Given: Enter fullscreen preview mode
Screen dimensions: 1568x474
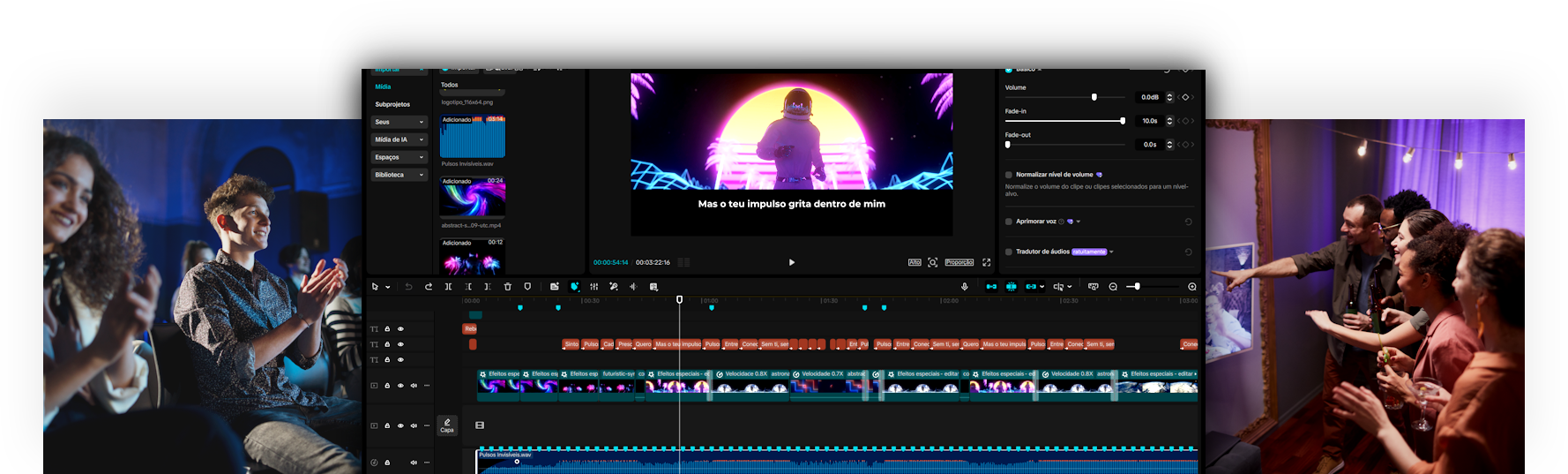Looking at the screenshot, I should [986, 262].
